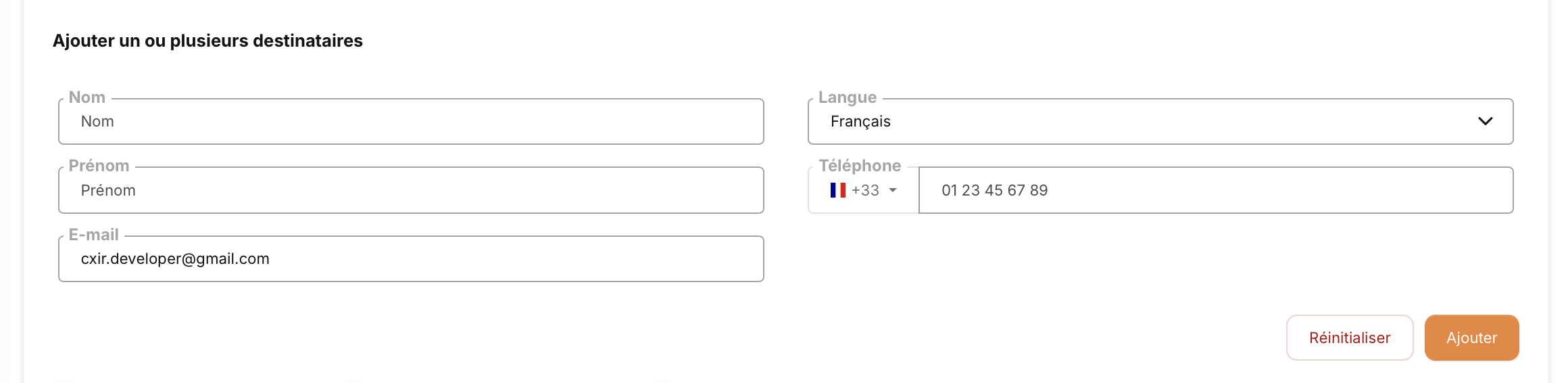This screenshot has height=383, width=1568.
Task: Click the French flag icon
Action: click(838, 190)
